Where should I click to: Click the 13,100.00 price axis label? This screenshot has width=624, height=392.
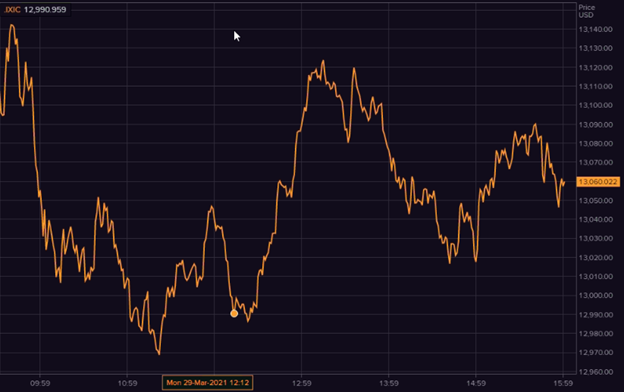point(595,105)
